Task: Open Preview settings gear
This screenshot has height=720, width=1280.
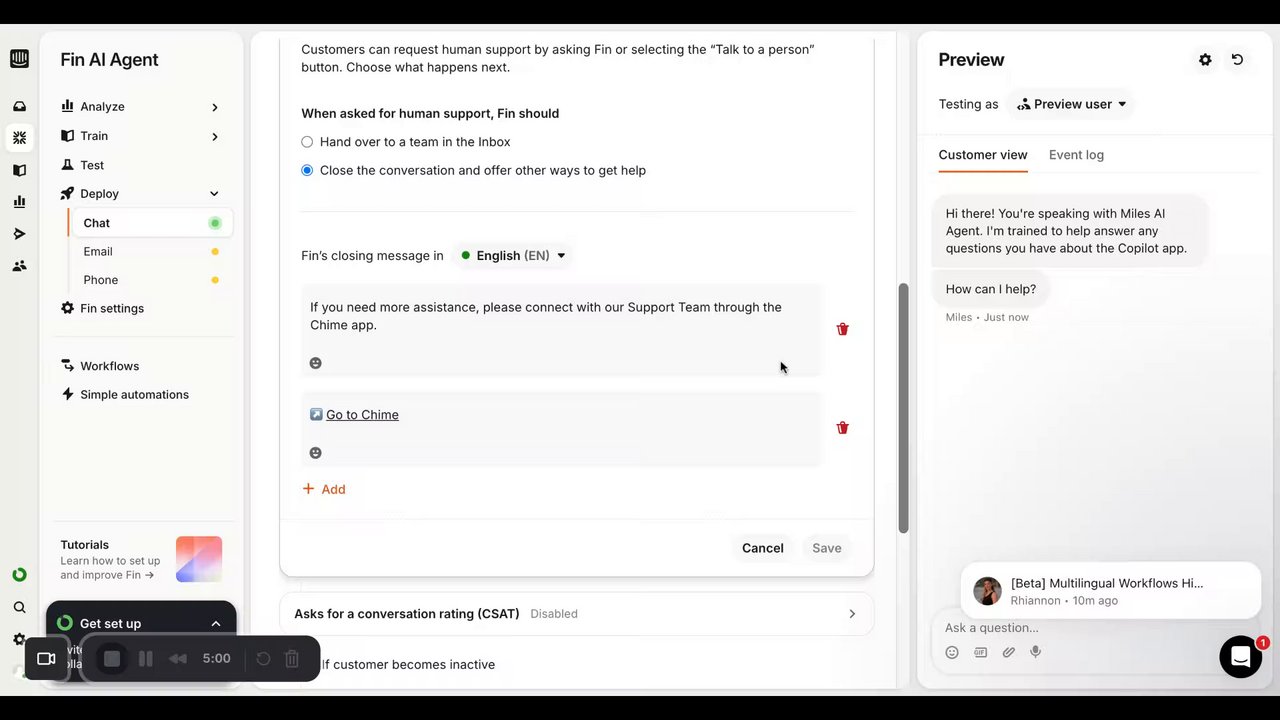Action: [1205, 60]
